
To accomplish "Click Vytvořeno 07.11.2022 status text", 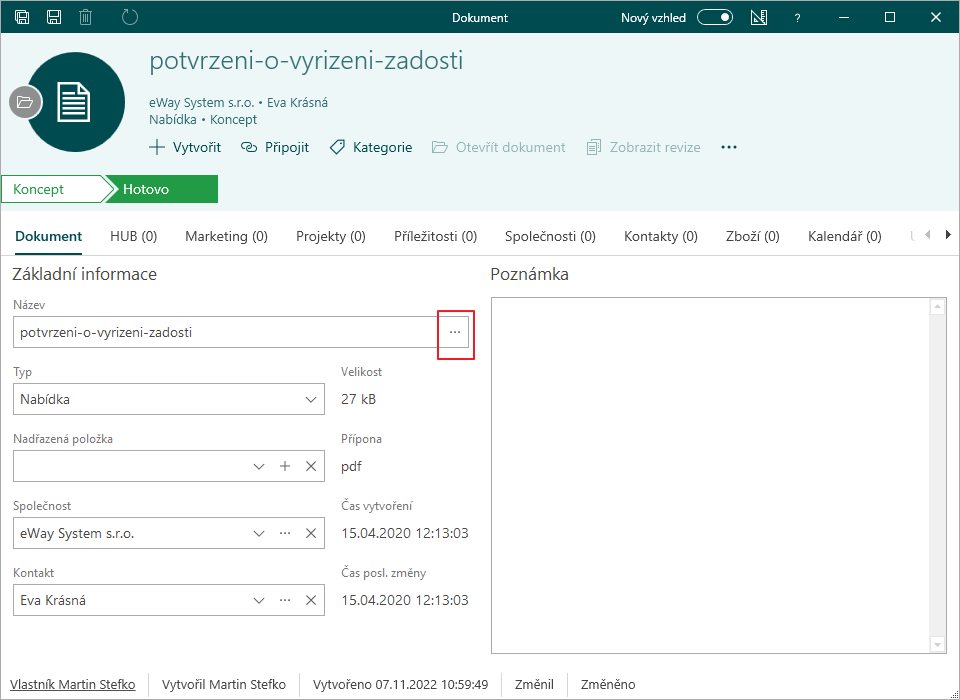I will coord(400,684).
